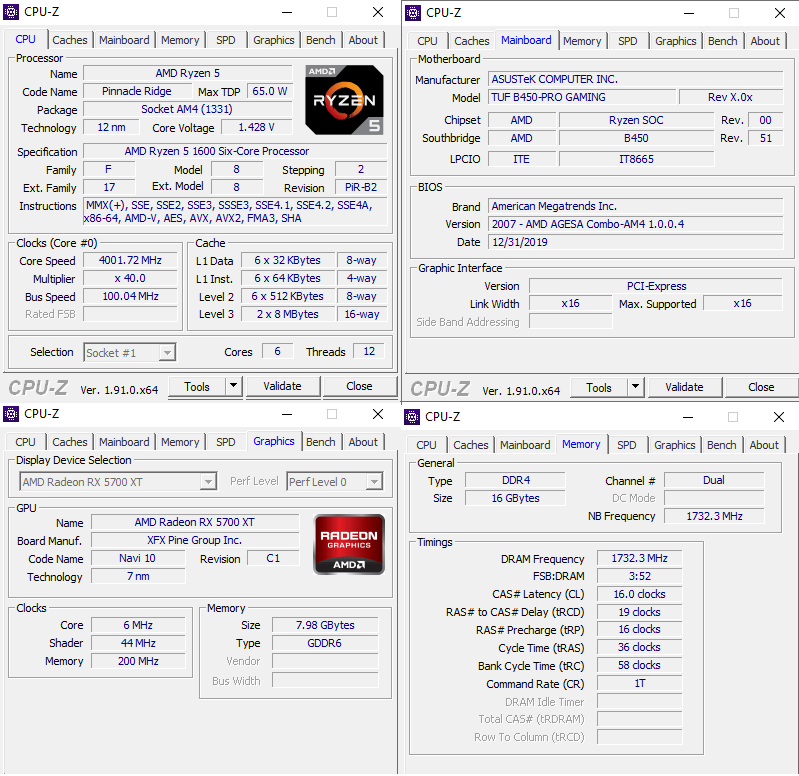This screenshot has height=776, width=799.
Task: Open the Bench tab in the Mainboard window
Action: tap(723, 41)
